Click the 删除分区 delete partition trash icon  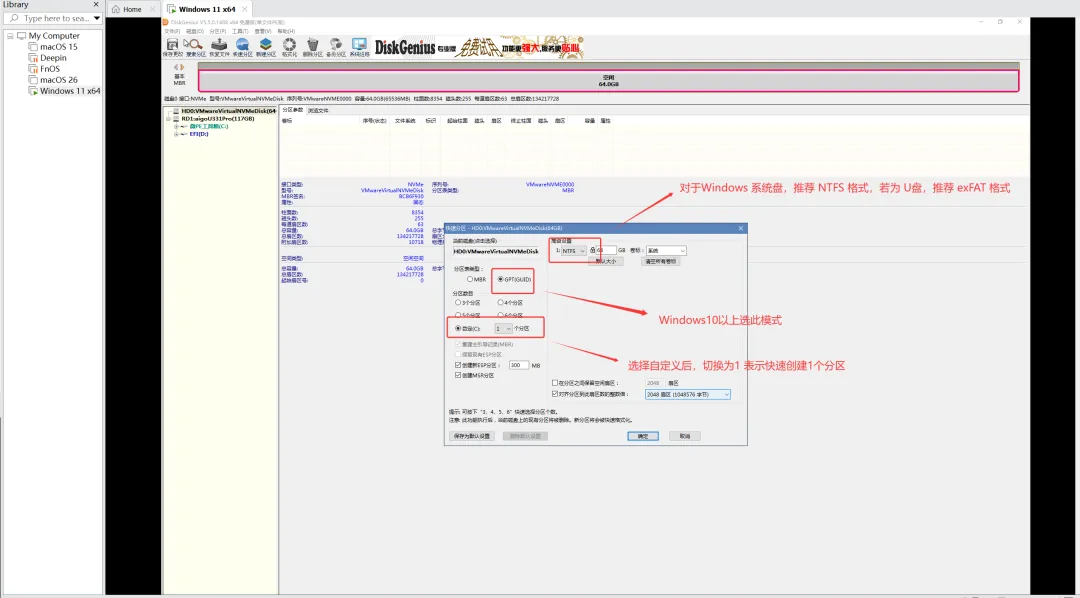pyautogui.click(x=313, y=46)
